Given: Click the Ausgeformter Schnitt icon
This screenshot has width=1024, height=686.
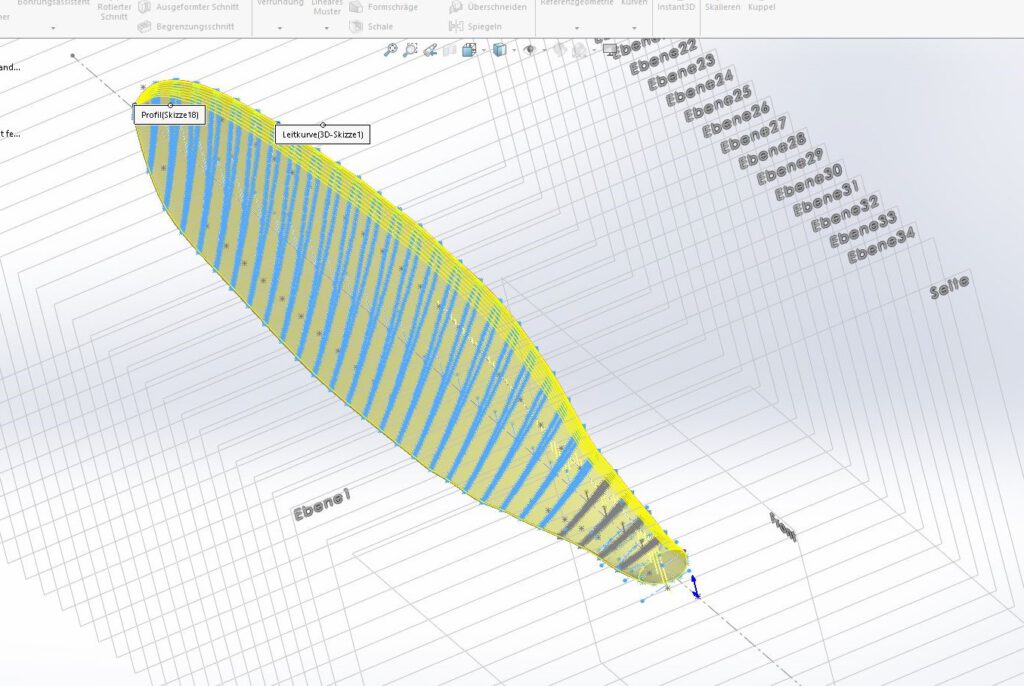Looking at the screenshot, I should [145, 7].
